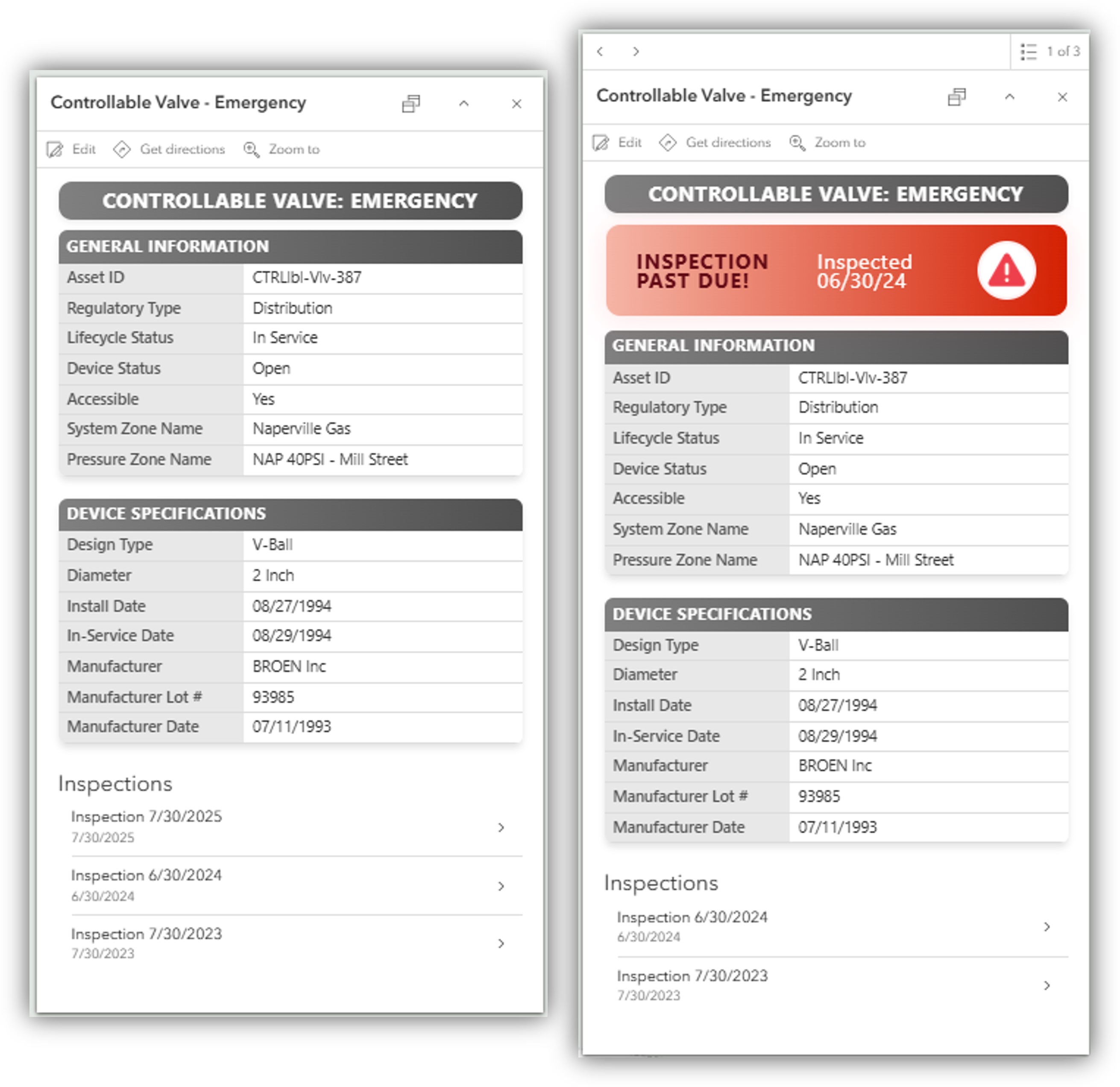Click '2 Inch' Diameter value in right popup
1120x1087 pixels.
pos(818,675)
